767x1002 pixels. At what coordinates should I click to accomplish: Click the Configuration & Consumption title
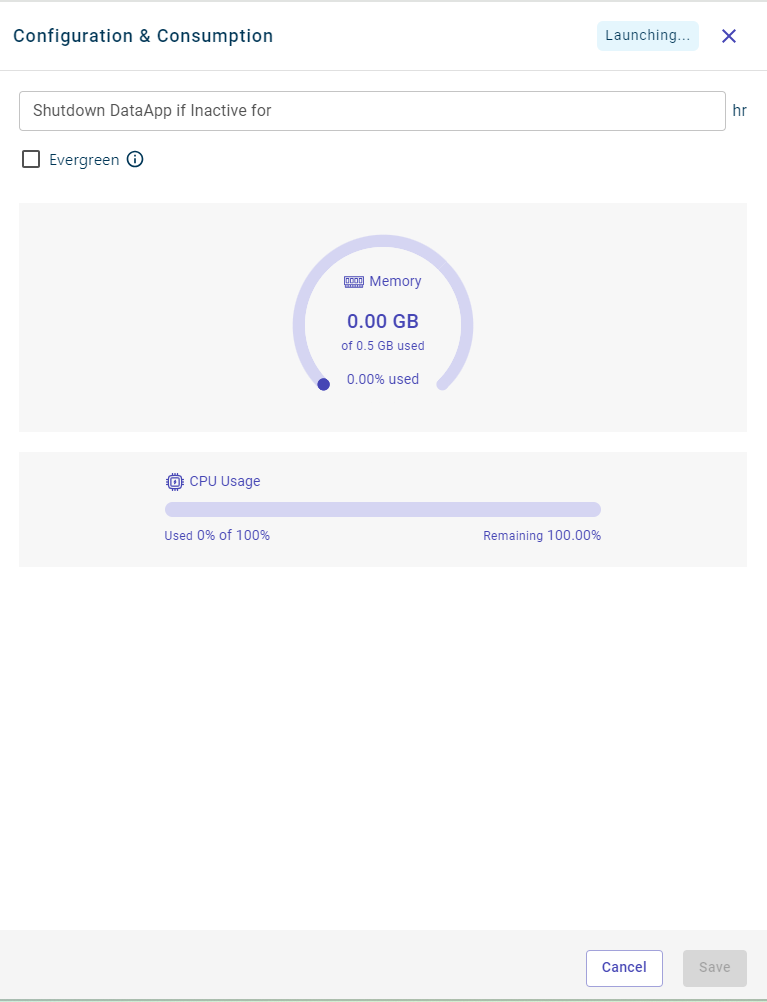[143, 36]
